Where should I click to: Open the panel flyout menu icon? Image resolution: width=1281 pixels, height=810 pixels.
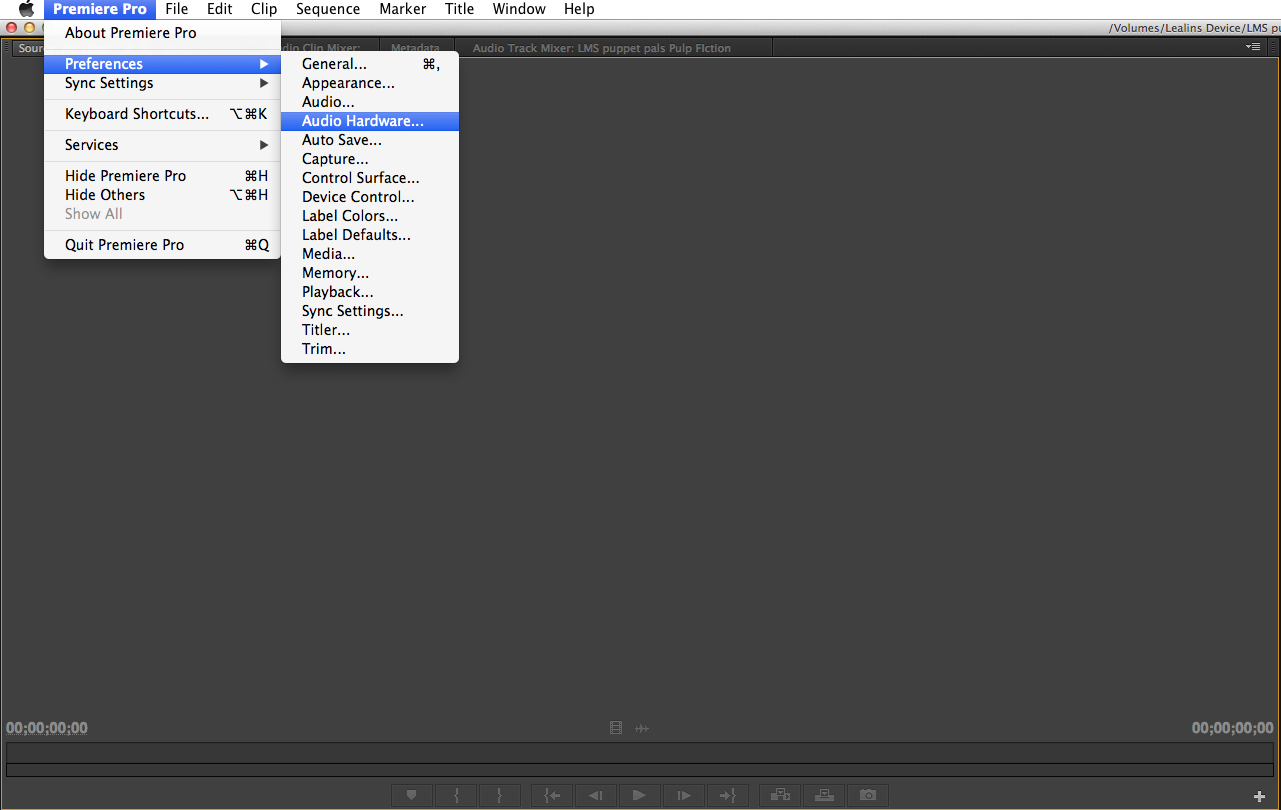click(1253, 47)
